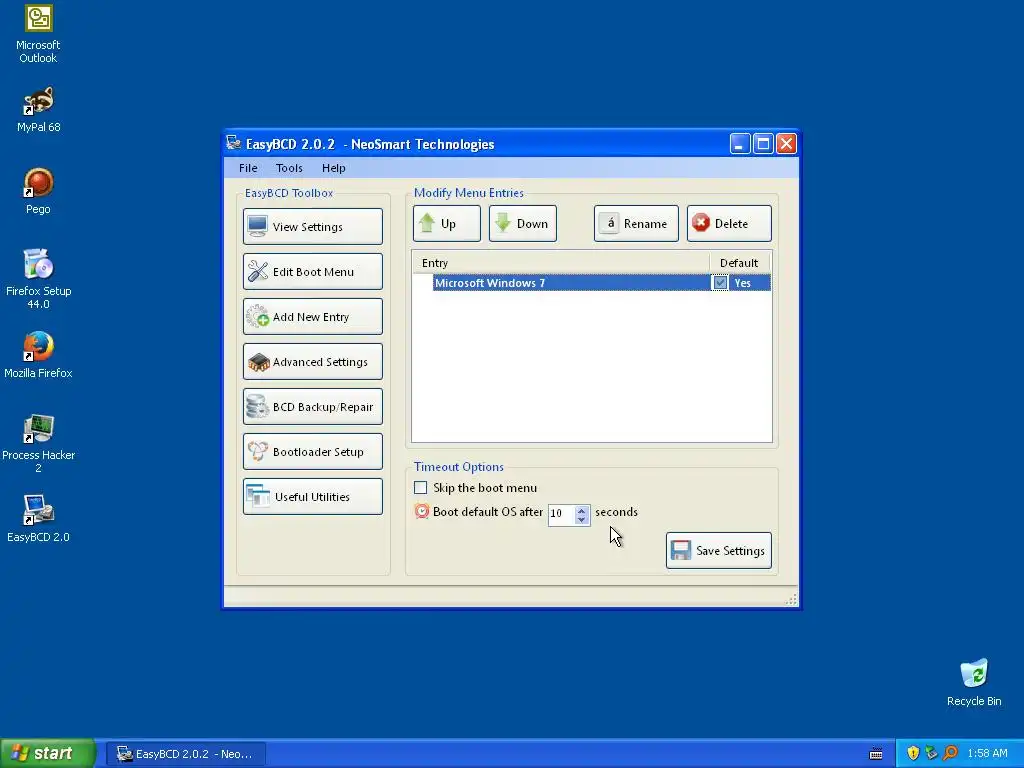Open Add New Entry section
The image size is (1024, 768).
tap(313, 317)
